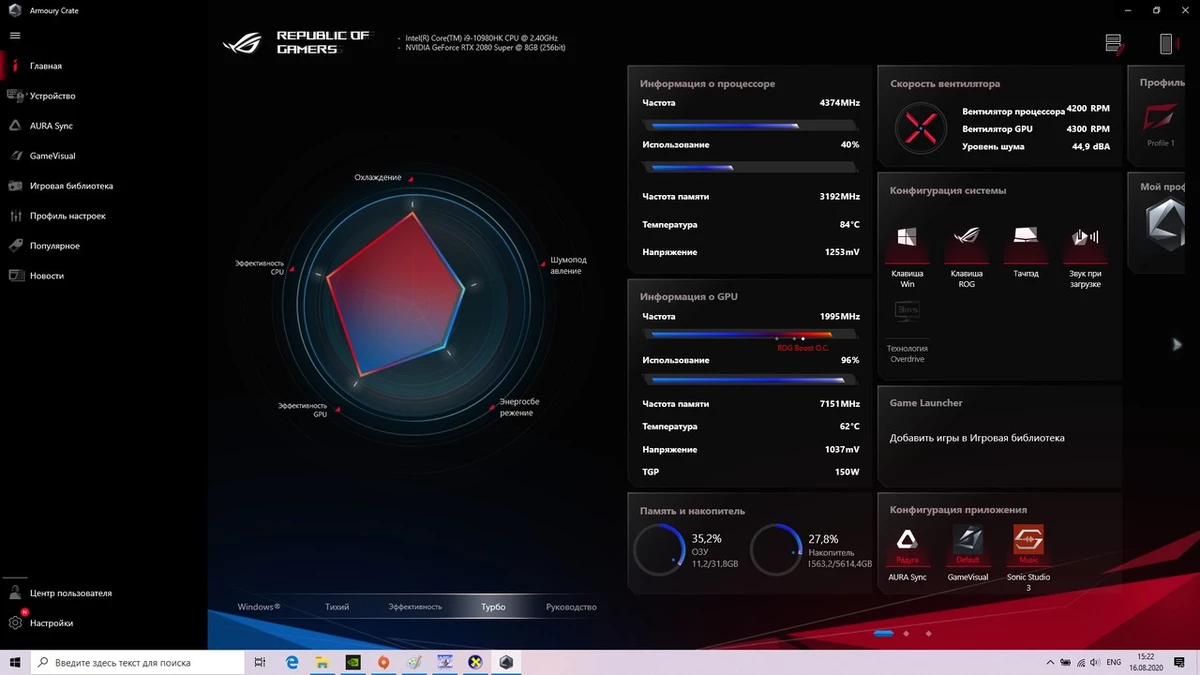Go to third page dot
The width and height of the screenshot is (1200, 675).
coord(928,633)
